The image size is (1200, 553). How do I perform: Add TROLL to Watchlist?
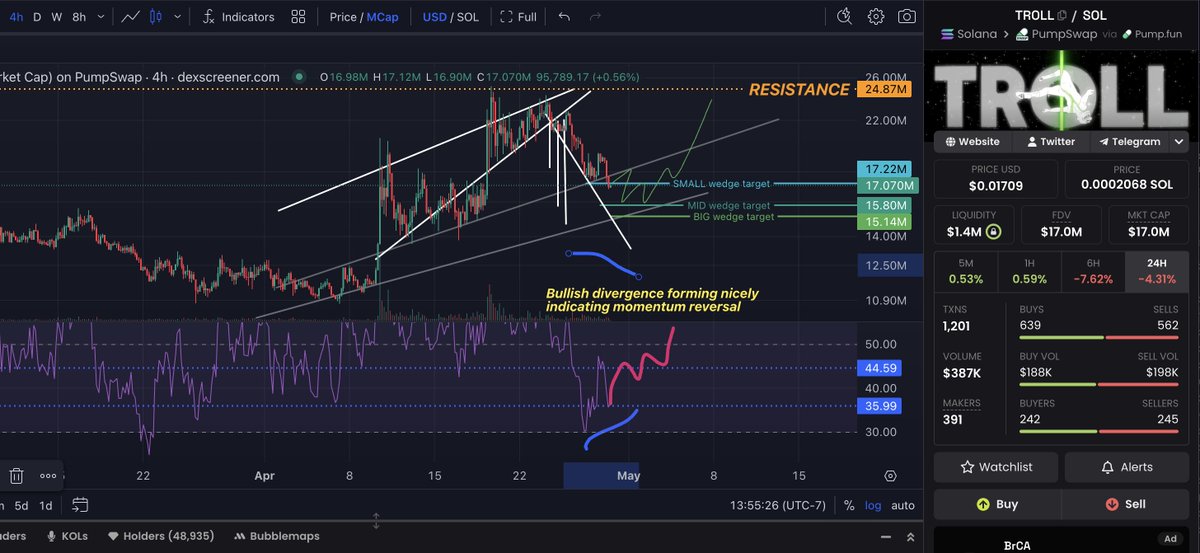click(x=996, y=466)
